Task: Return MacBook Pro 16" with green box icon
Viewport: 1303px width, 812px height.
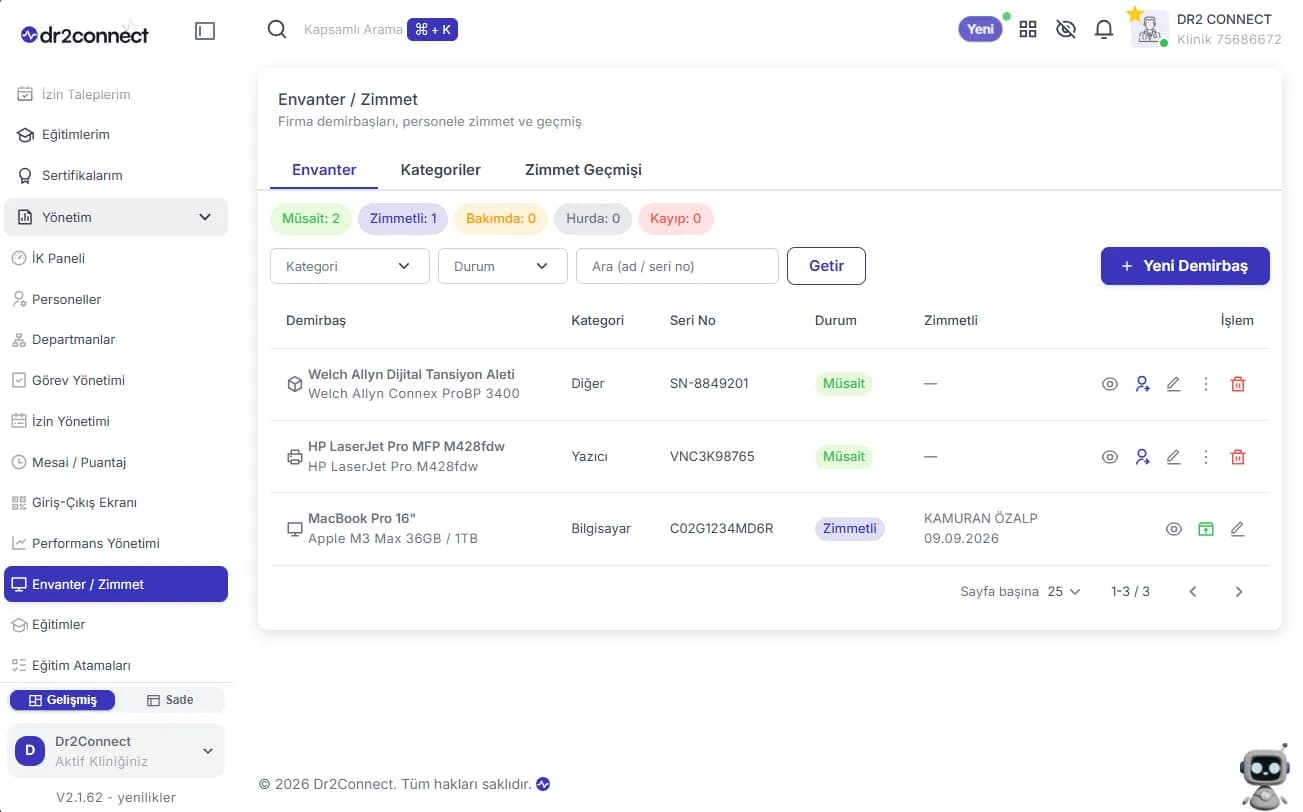Action: [x=1206, y=529]
